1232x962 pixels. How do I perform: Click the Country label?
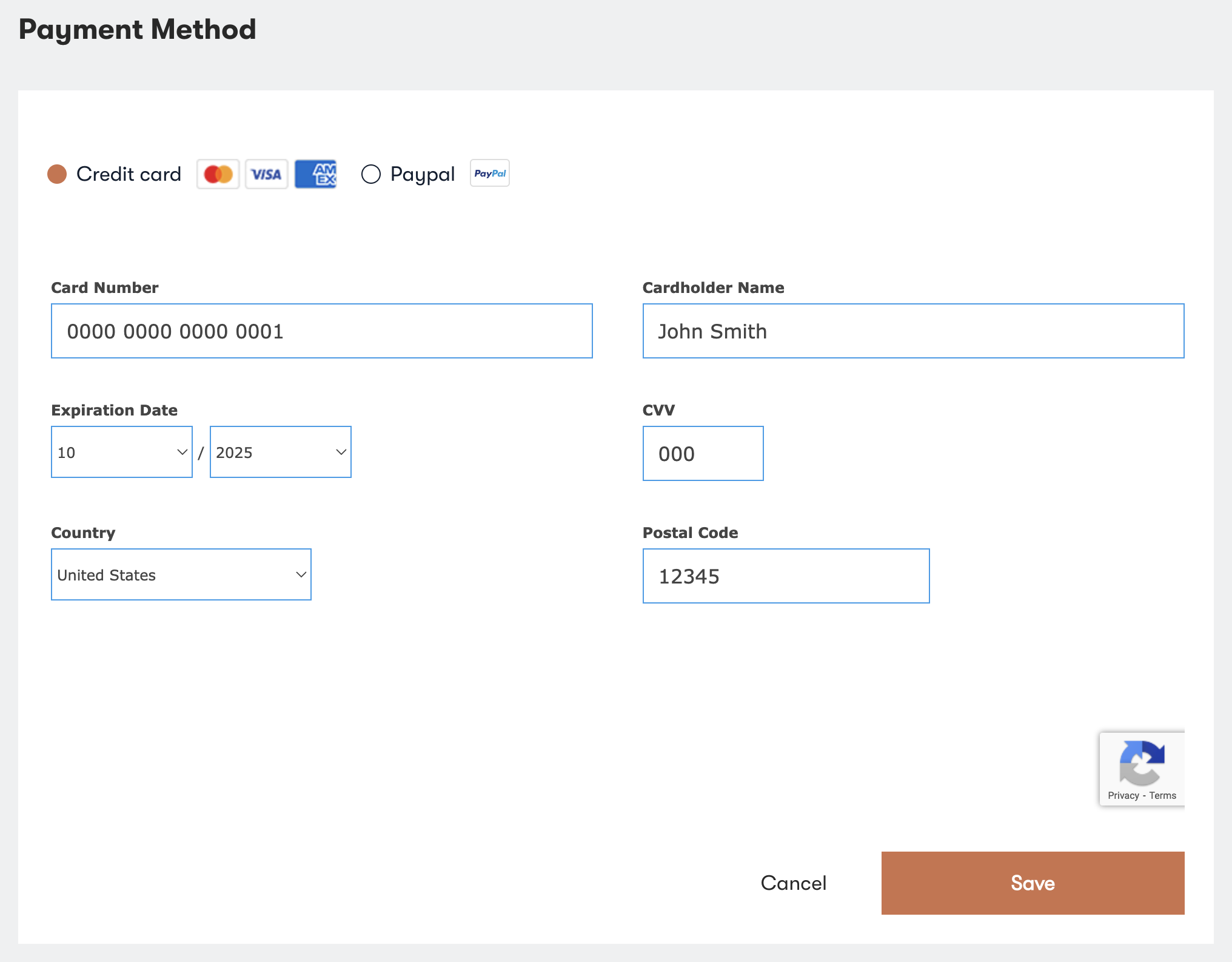(83, 533)
